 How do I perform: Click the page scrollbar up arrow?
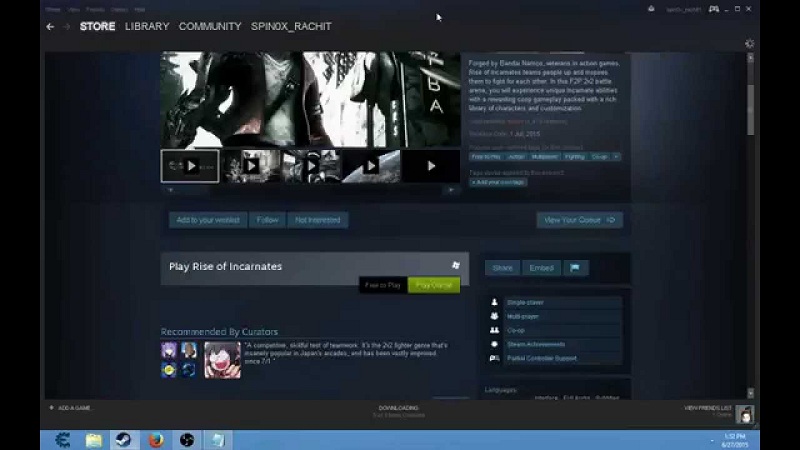pyautogui.click(x=750, y=58)
